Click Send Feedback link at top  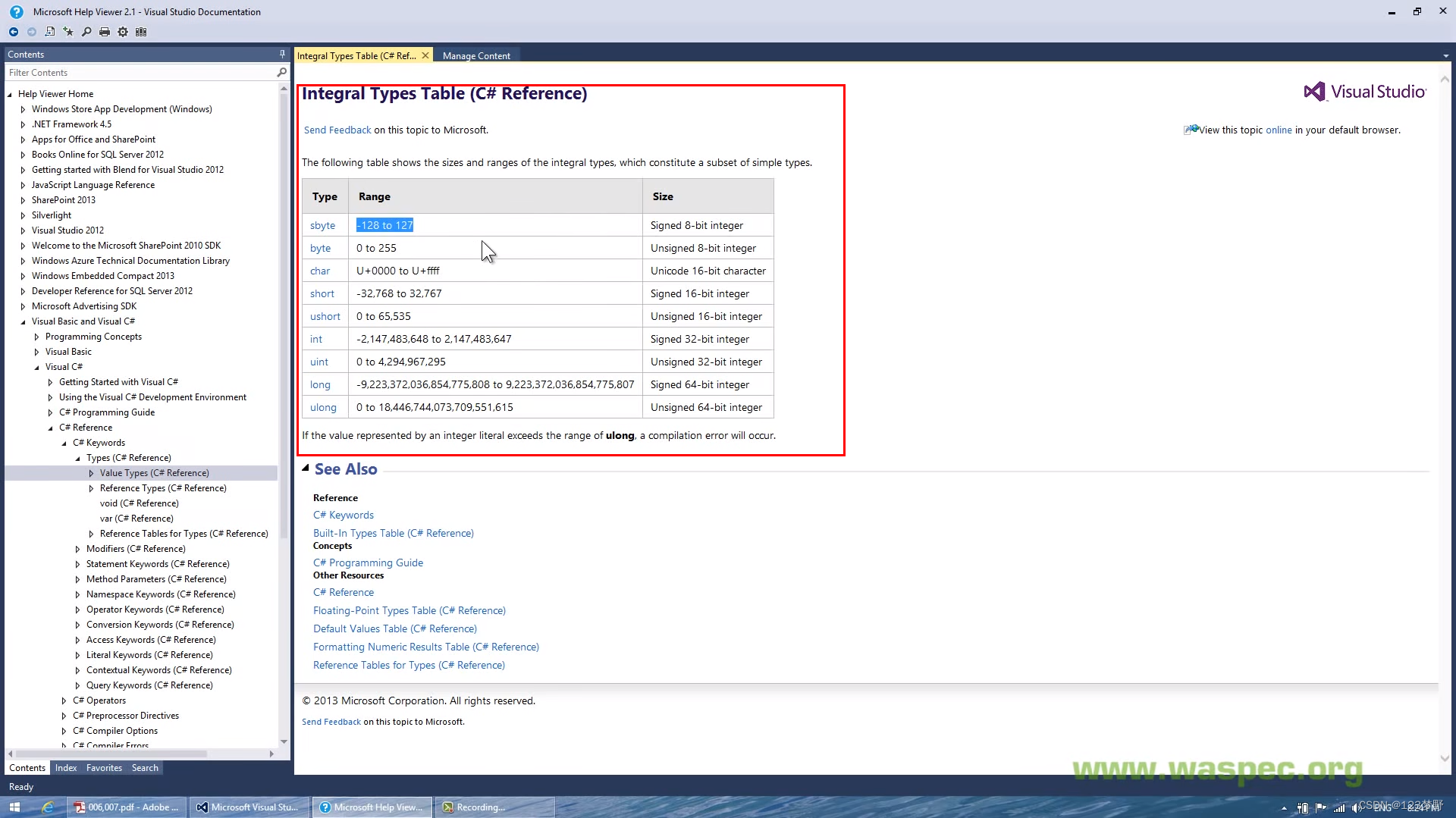click(337, 130)
